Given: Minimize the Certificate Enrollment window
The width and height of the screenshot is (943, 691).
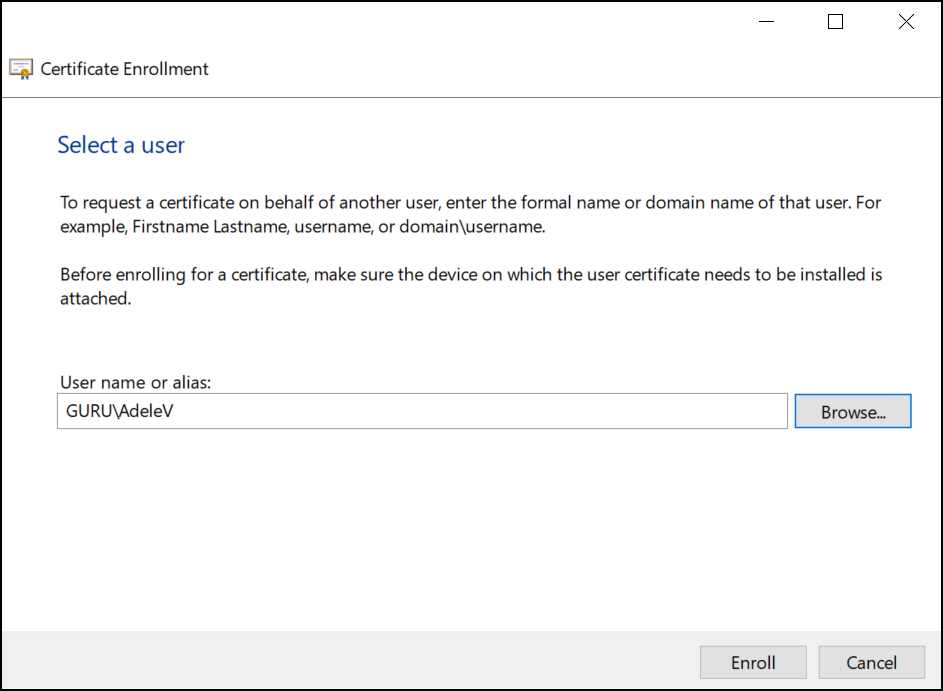Looking at the screenshot, I should tap(766, 22).
